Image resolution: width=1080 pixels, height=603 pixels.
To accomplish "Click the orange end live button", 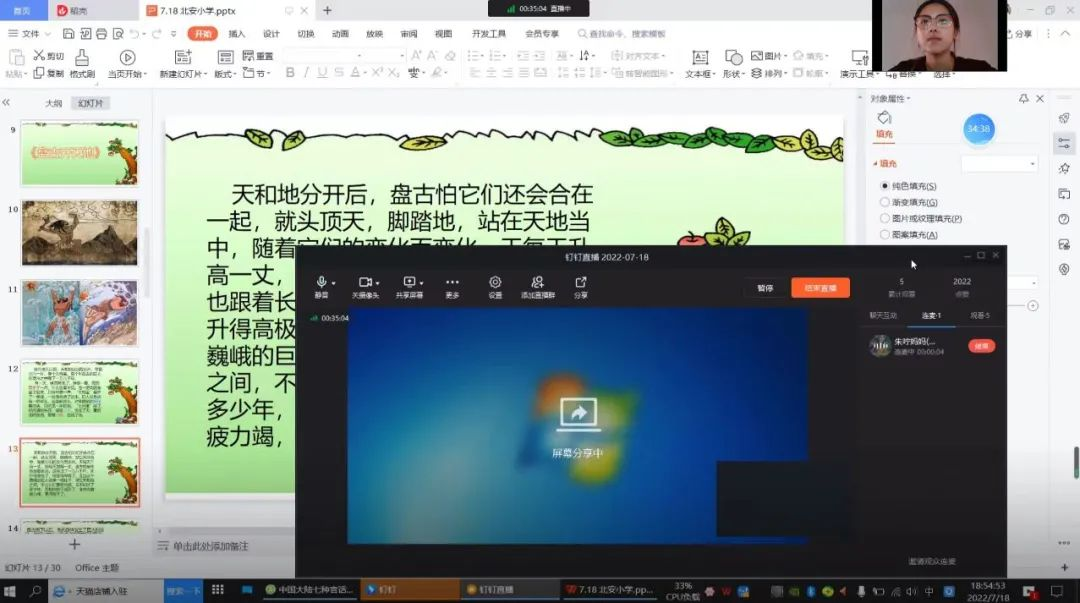I will coord(820,288).
